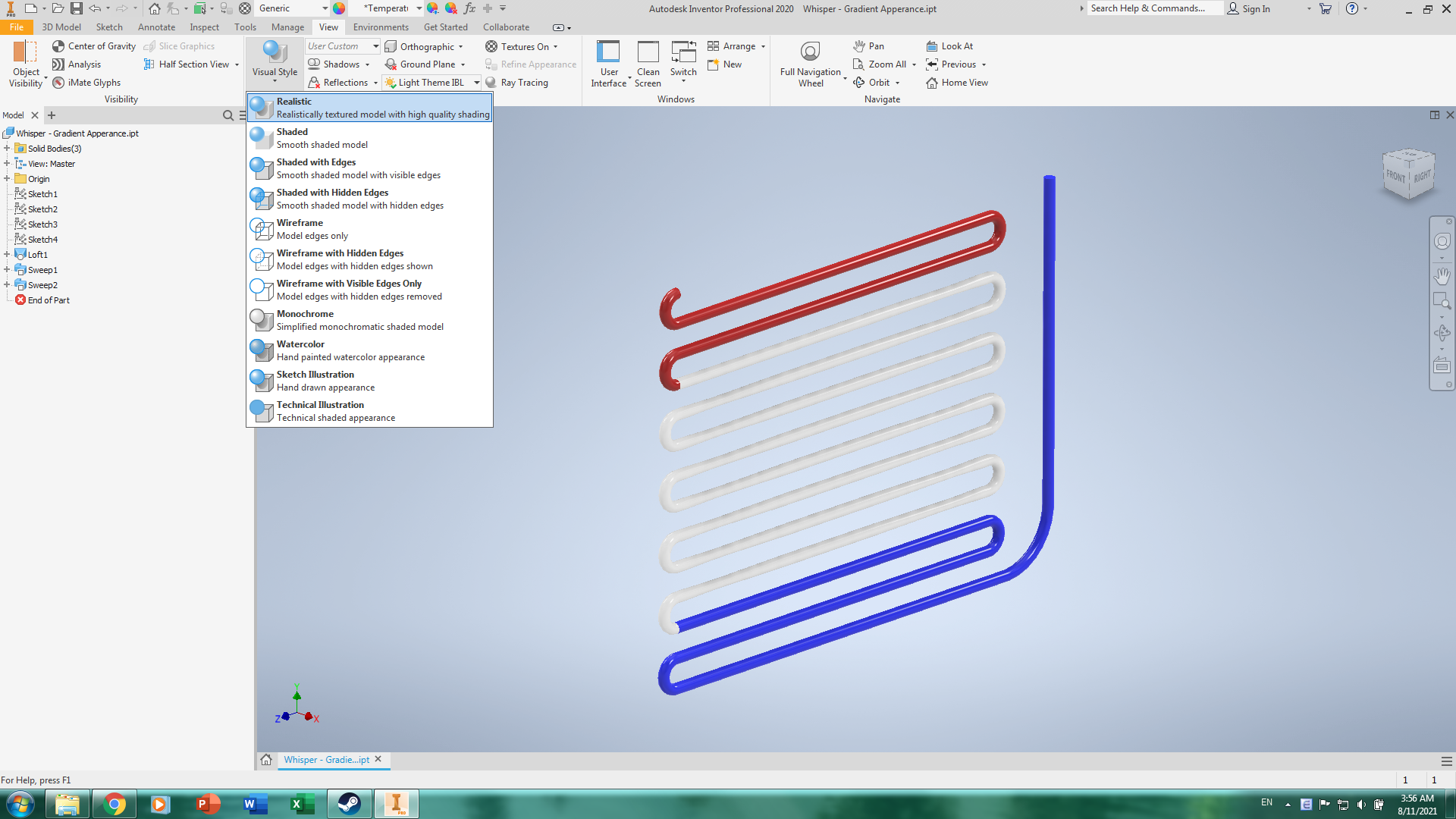This screenshot has height=819, width=1456.
Task: Create a New window
Action: coord(724,64)
